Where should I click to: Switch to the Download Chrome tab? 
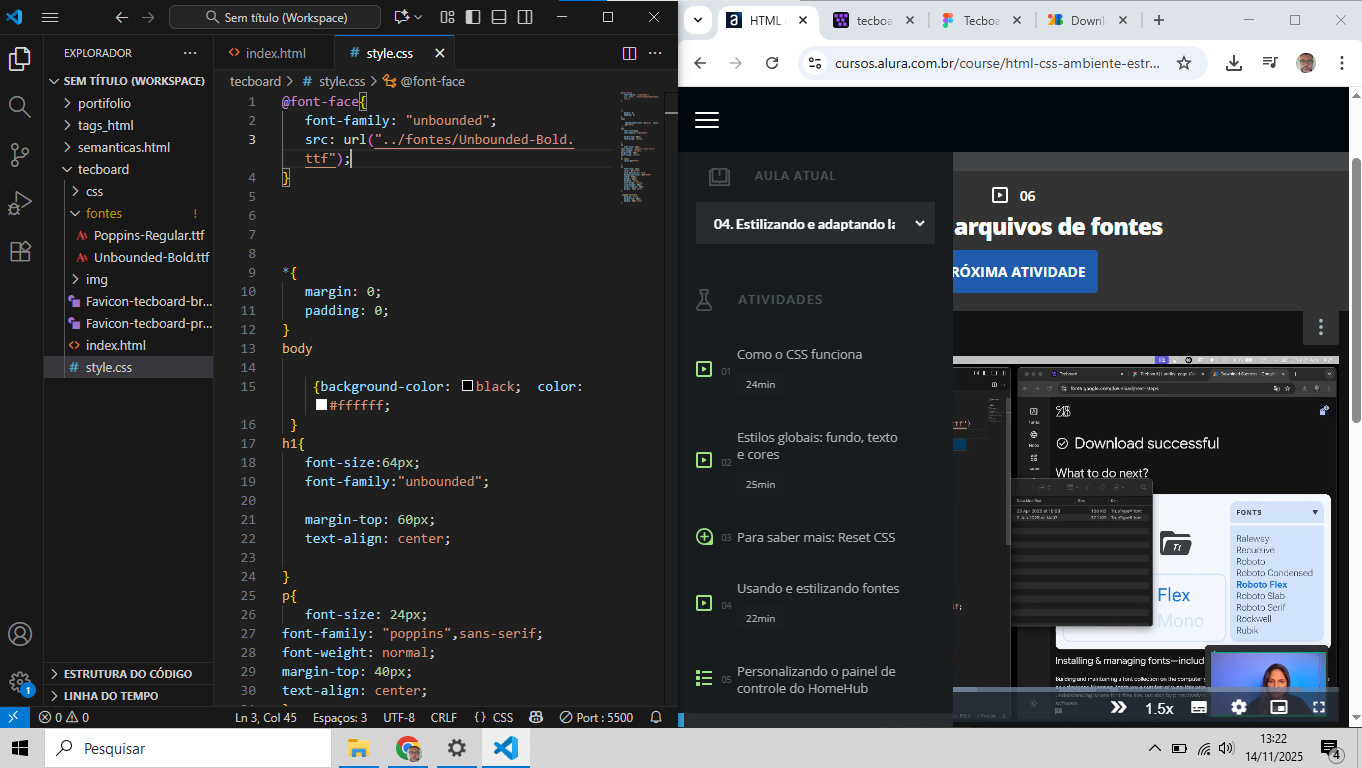click(1086, 20)
